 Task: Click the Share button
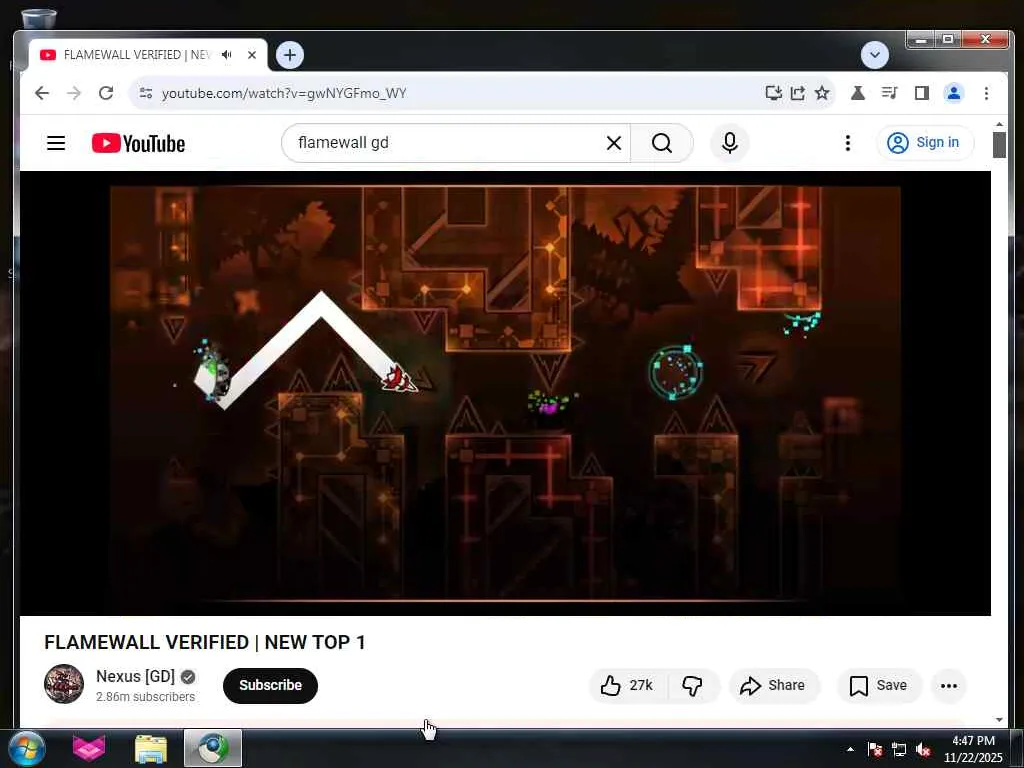[774, 686]
